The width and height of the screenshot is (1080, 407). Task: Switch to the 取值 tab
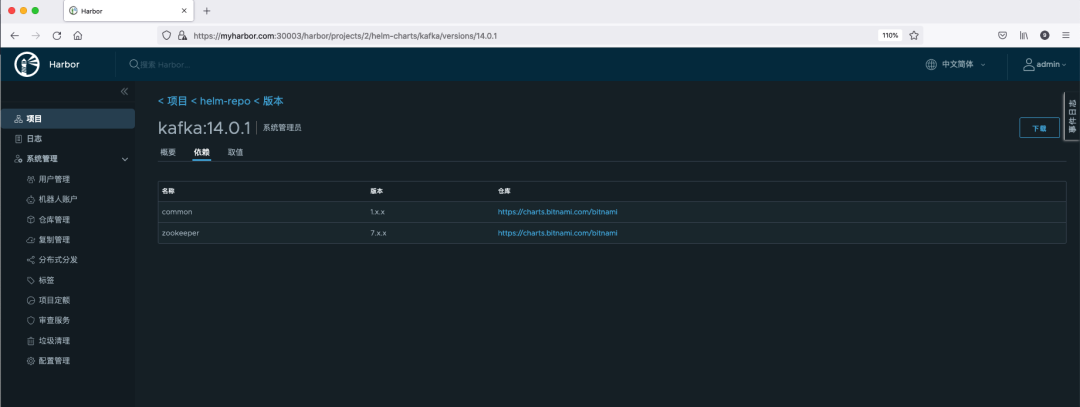tap(236, 152)
